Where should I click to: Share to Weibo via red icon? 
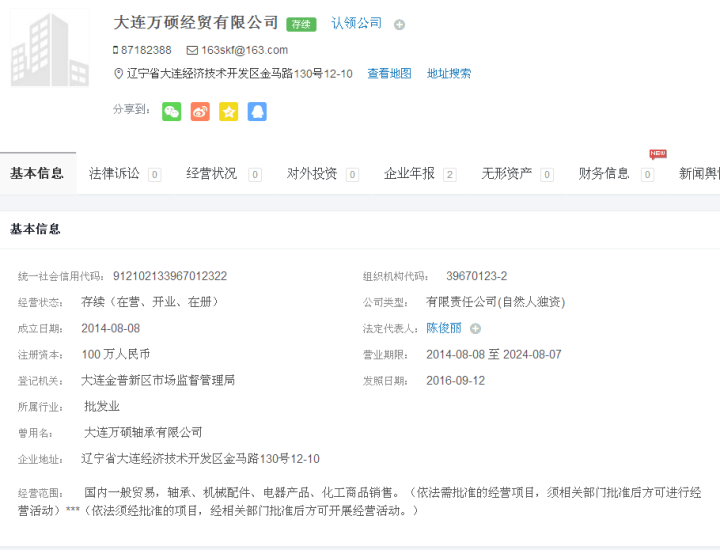click(200, 112)
